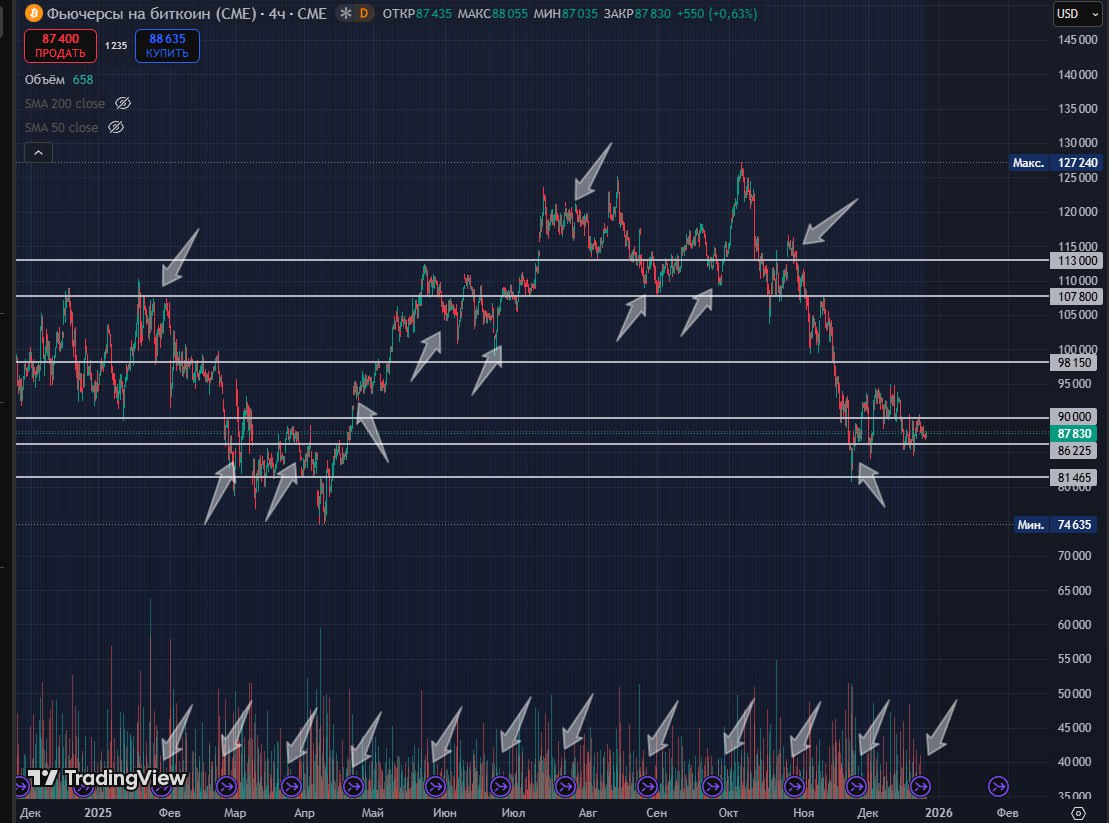Show the SMA 50 close indicator
Image resolution: width=1109 pixels, height=823 pixels.
click(x=115, y=128)
